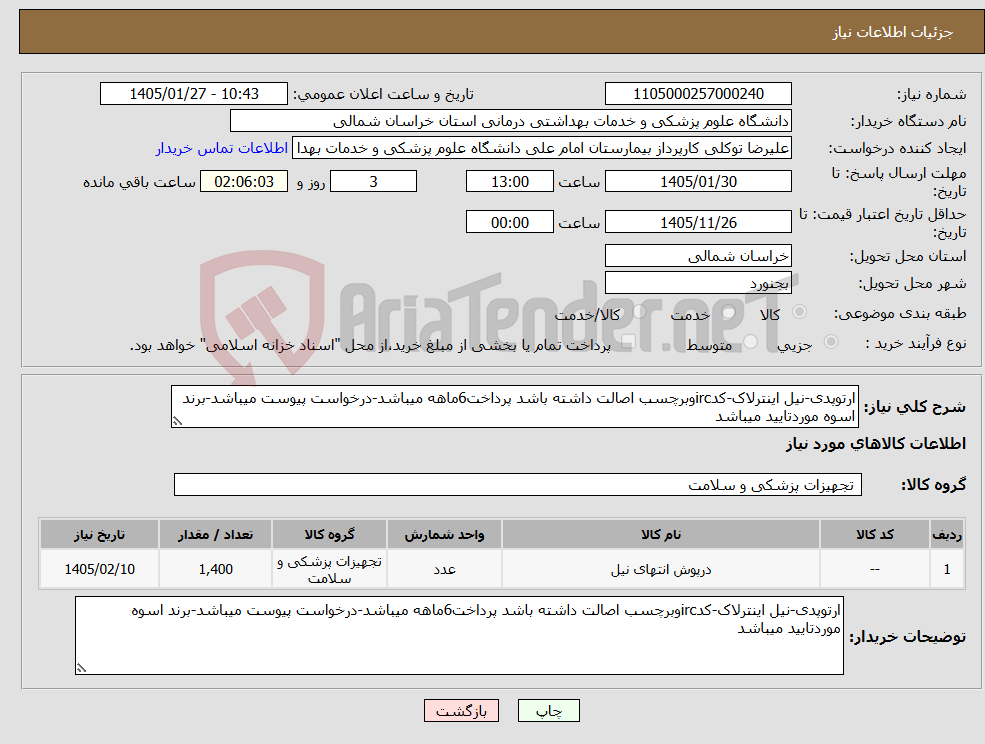The height and width of the screenshot is (744, 985).
Task: Click the توضیحات خریدار label
Action: click(x=908, y=637)
